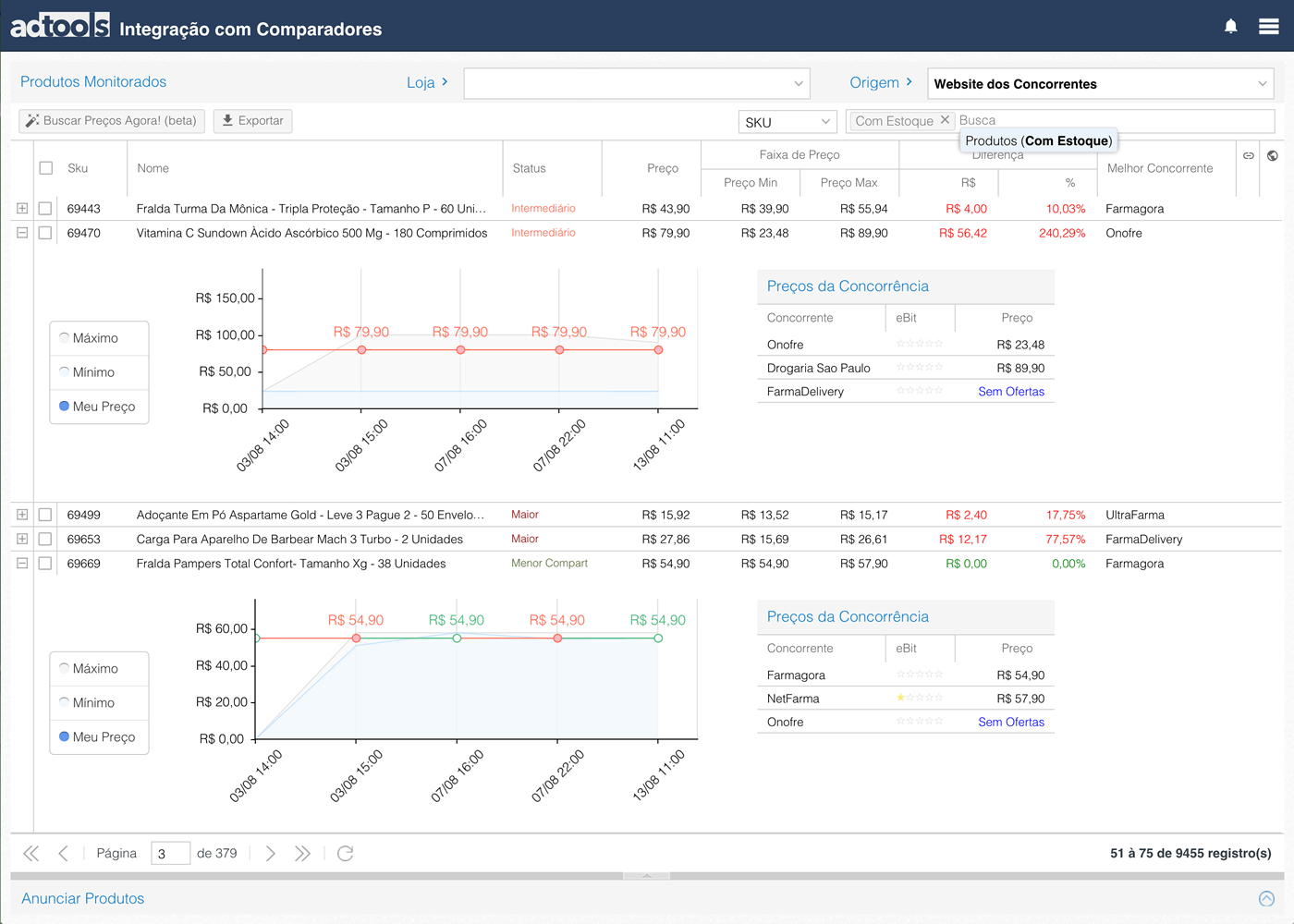Collapse row for SKU 69470
This screenshot has height=924, width=1294.
coord(22,233)
